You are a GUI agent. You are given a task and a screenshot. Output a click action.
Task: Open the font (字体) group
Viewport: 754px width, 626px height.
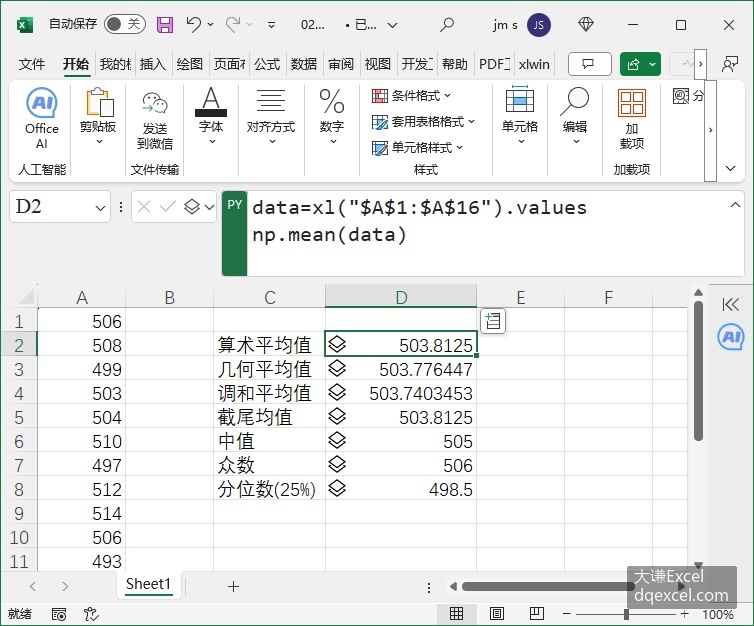point(211,116)
